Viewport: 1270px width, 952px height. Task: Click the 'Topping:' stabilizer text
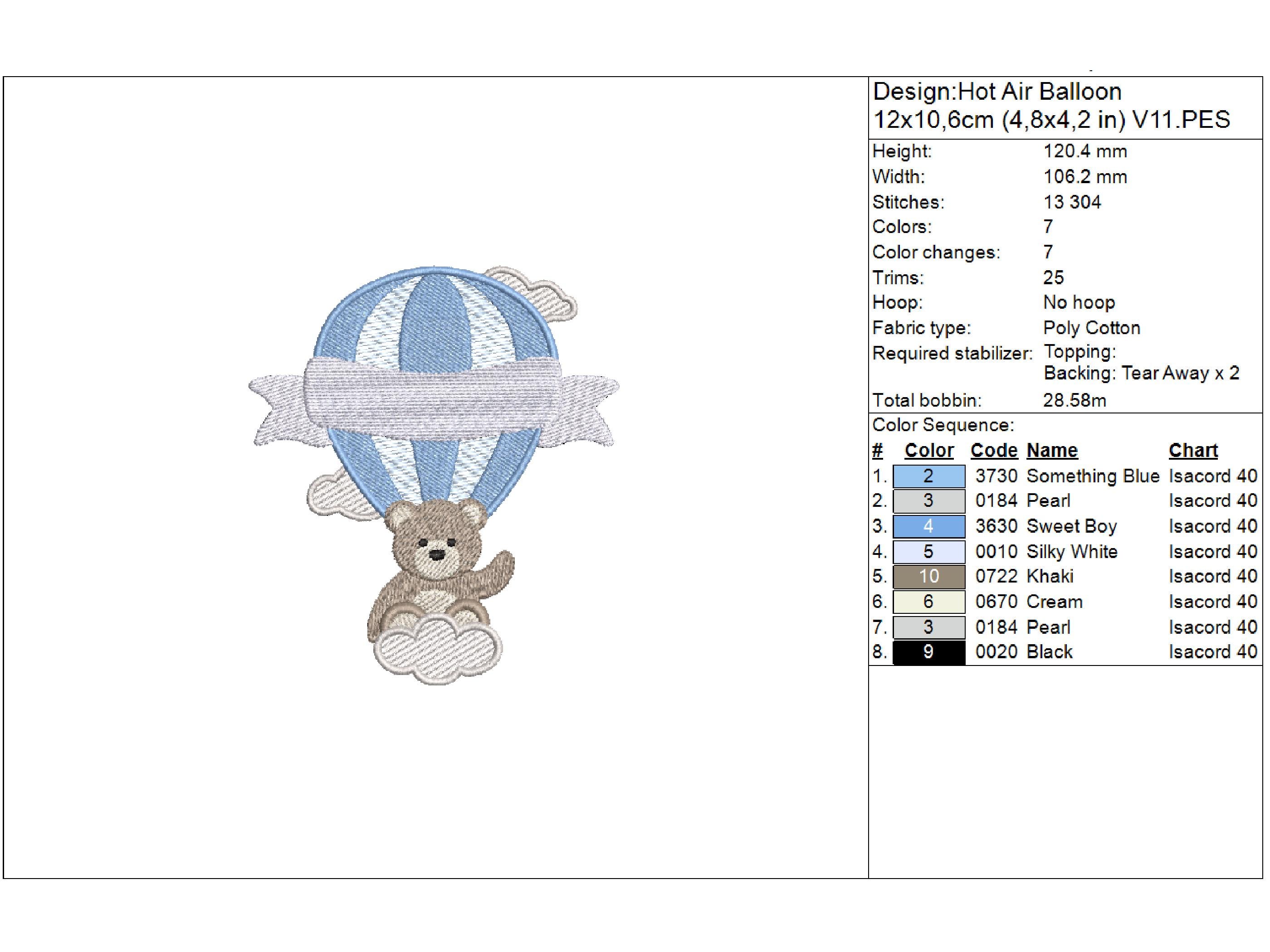pos(1079,352)
